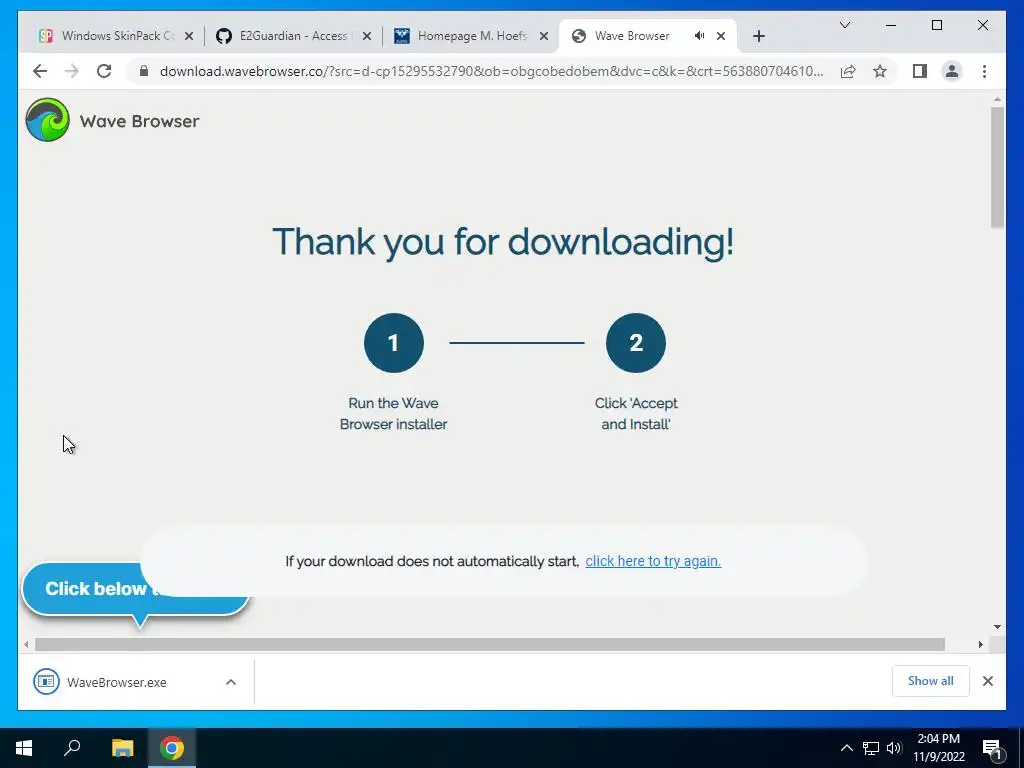Viewport: 1024px width, 768px height.
Task: Close the downloads bar
Action: 987,681
